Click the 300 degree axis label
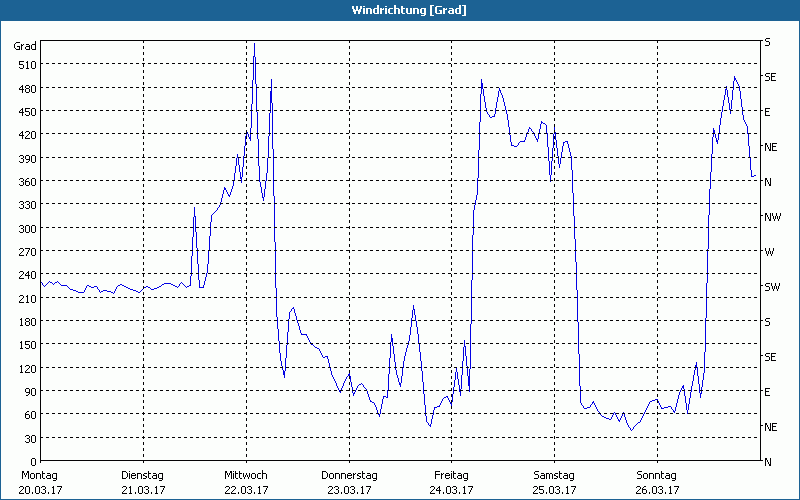Viewport: 800px width, 500px height. (28, 229)
